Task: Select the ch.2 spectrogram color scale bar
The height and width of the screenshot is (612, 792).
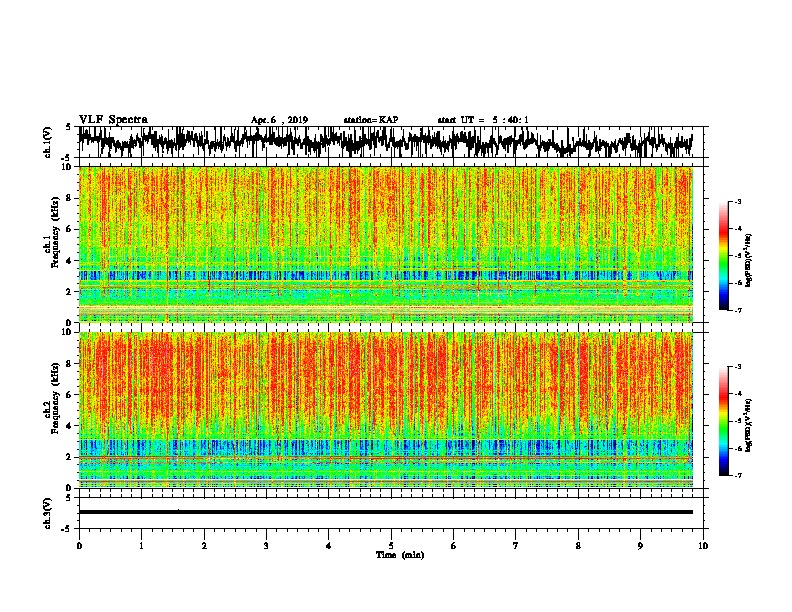Action: pyautogui.click(x=723, y=421)
